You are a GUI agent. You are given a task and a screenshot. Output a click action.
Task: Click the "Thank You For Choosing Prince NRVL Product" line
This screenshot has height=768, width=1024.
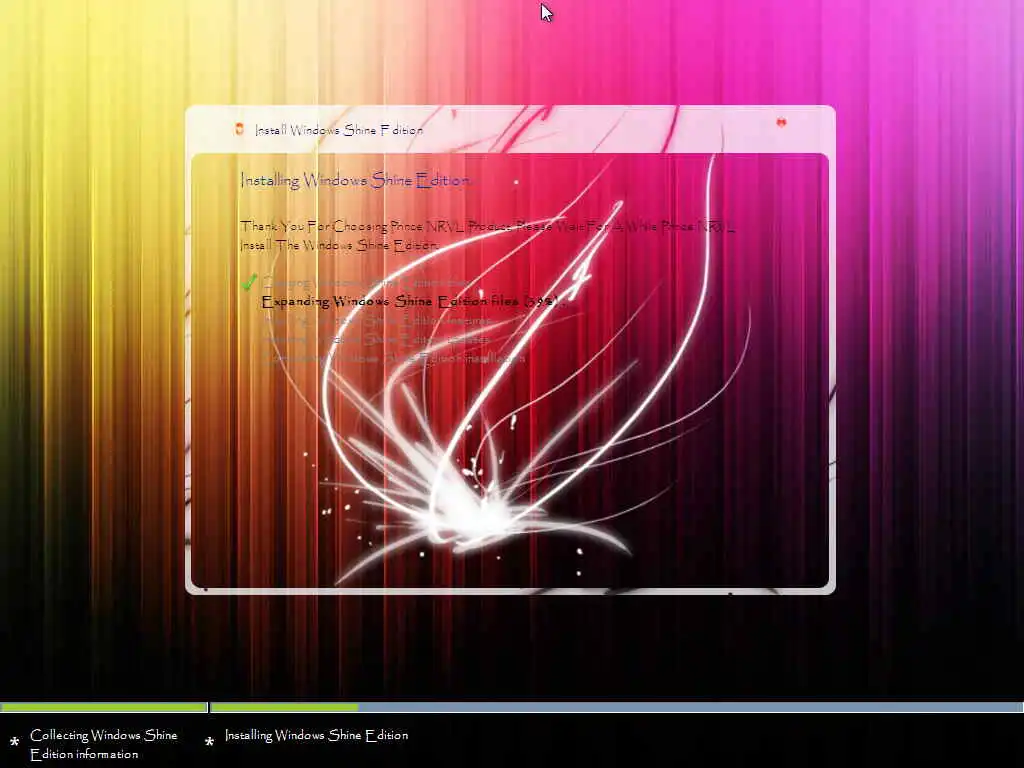point(487,227)
